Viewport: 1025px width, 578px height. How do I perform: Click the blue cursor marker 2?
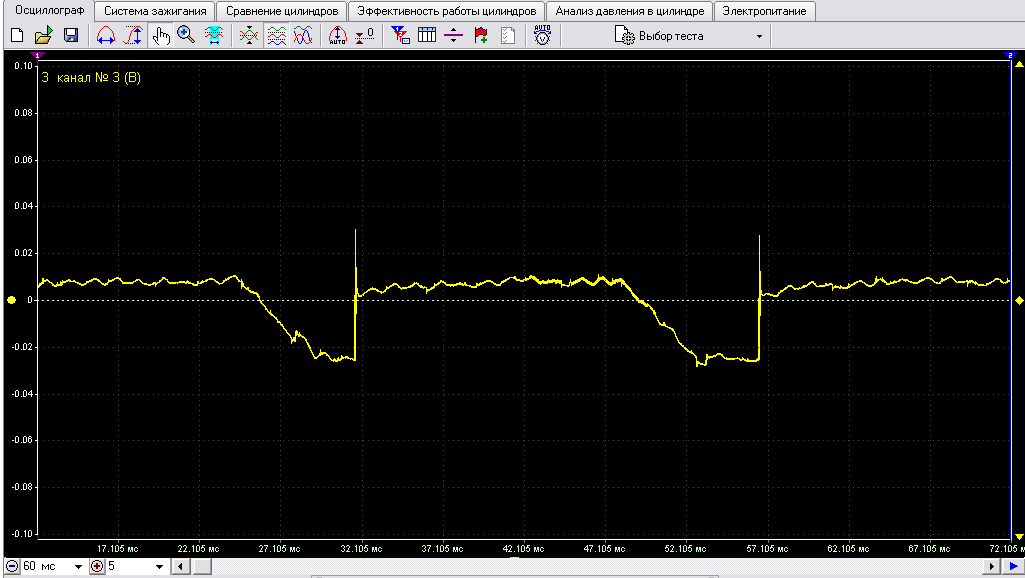1010,56
